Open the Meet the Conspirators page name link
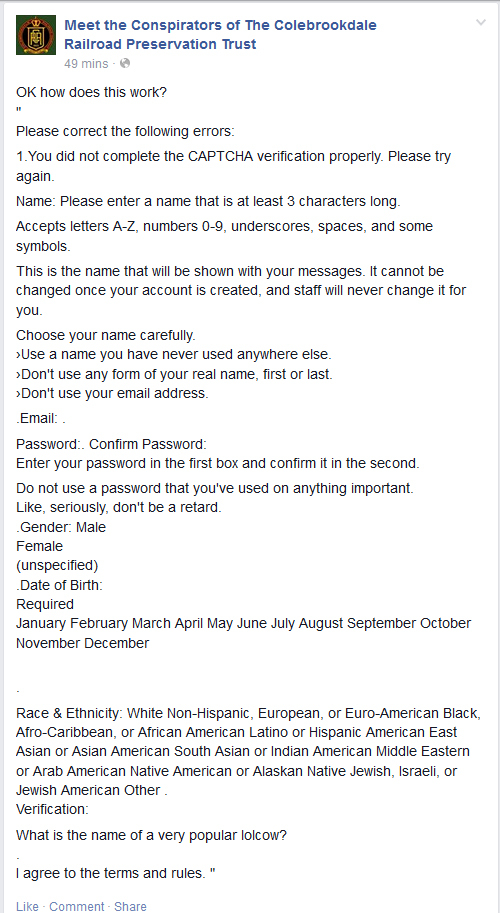This screenshot has height=913, width=500. click(220, 34)
